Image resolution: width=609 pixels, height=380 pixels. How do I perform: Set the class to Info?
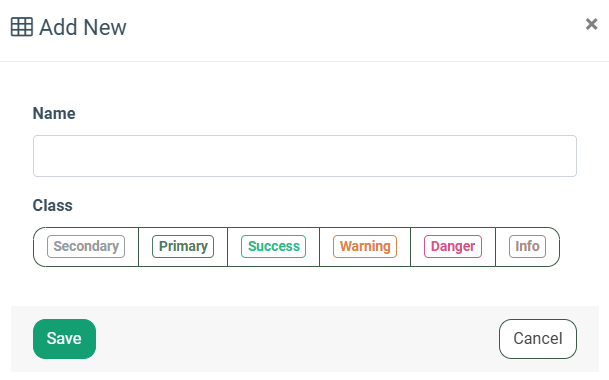pos(527,247)
